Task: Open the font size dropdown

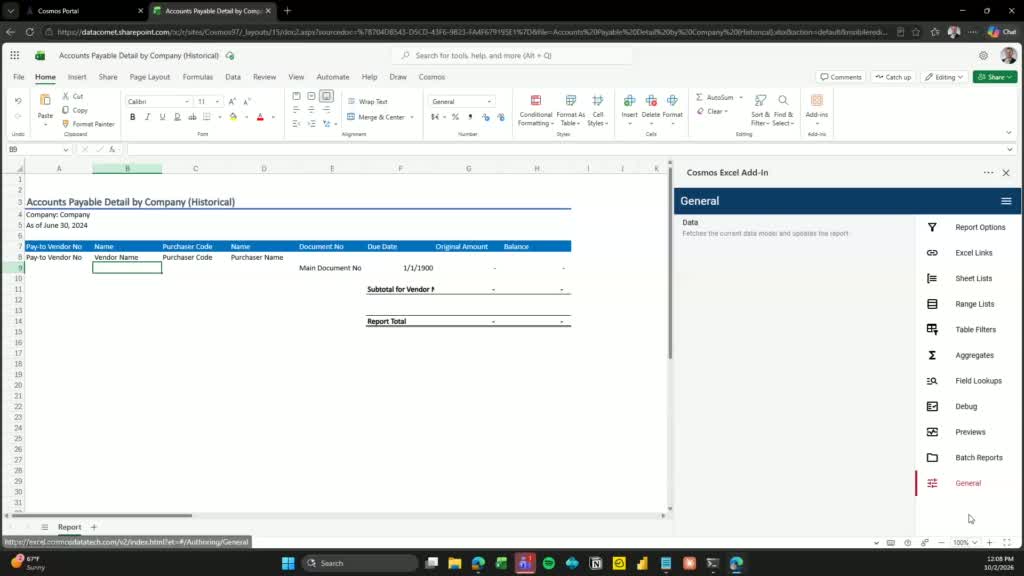Action: click(x=217, y=102)
